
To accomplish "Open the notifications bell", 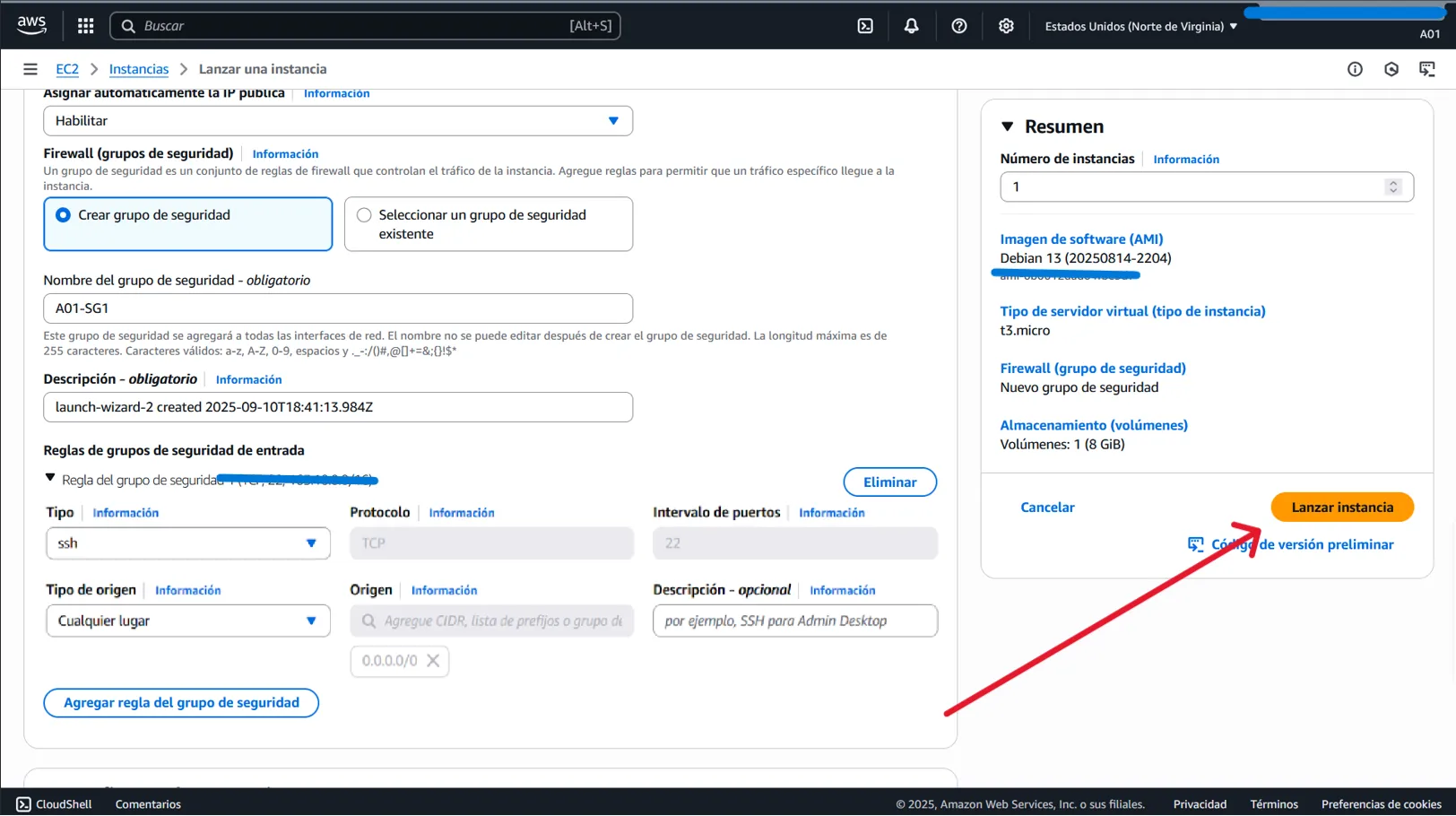I will pyautogui.click(x=911, y=26).
